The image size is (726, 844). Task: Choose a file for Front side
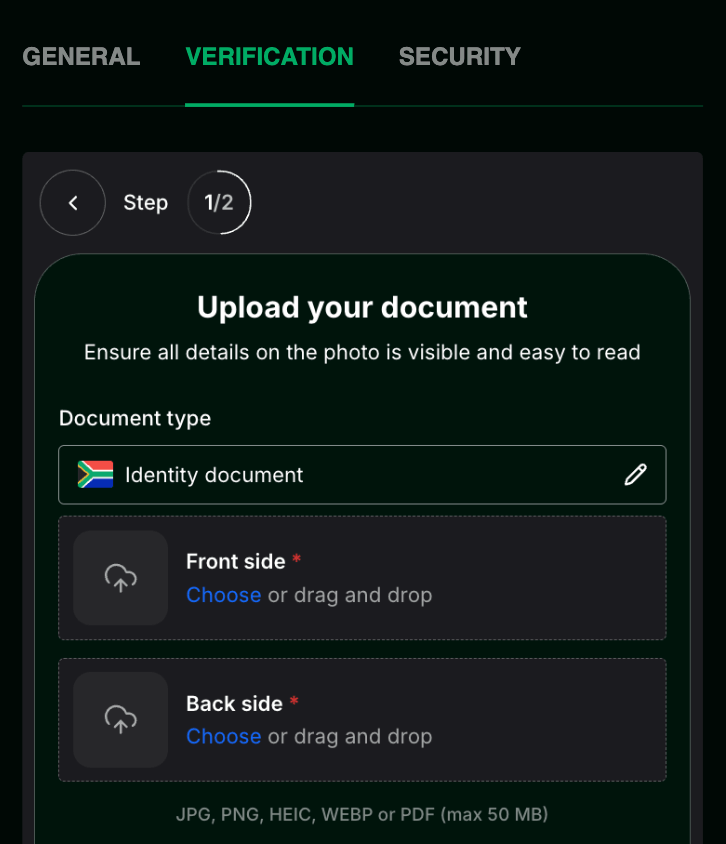click(223, 595)
